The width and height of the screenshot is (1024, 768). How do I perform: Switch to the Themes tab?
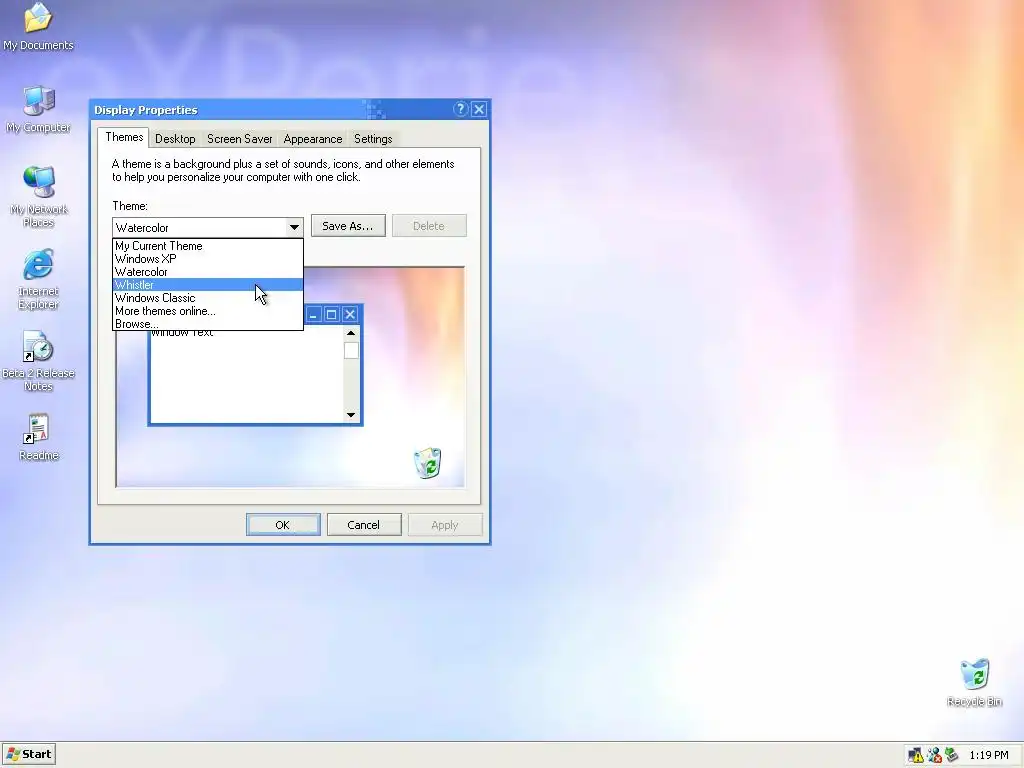pos(124,137)
